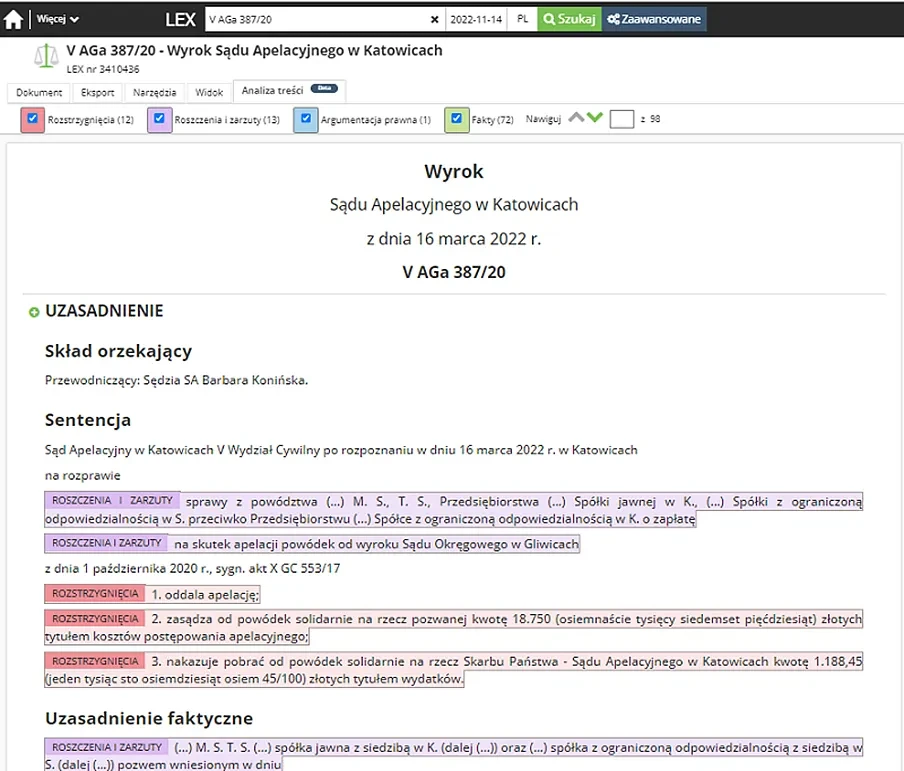Click 'z dnia 1 października 2020 r., sygn. akt X GC 553/17'
The height and width of the screenshot is (771, 904).
coord(193,569)
